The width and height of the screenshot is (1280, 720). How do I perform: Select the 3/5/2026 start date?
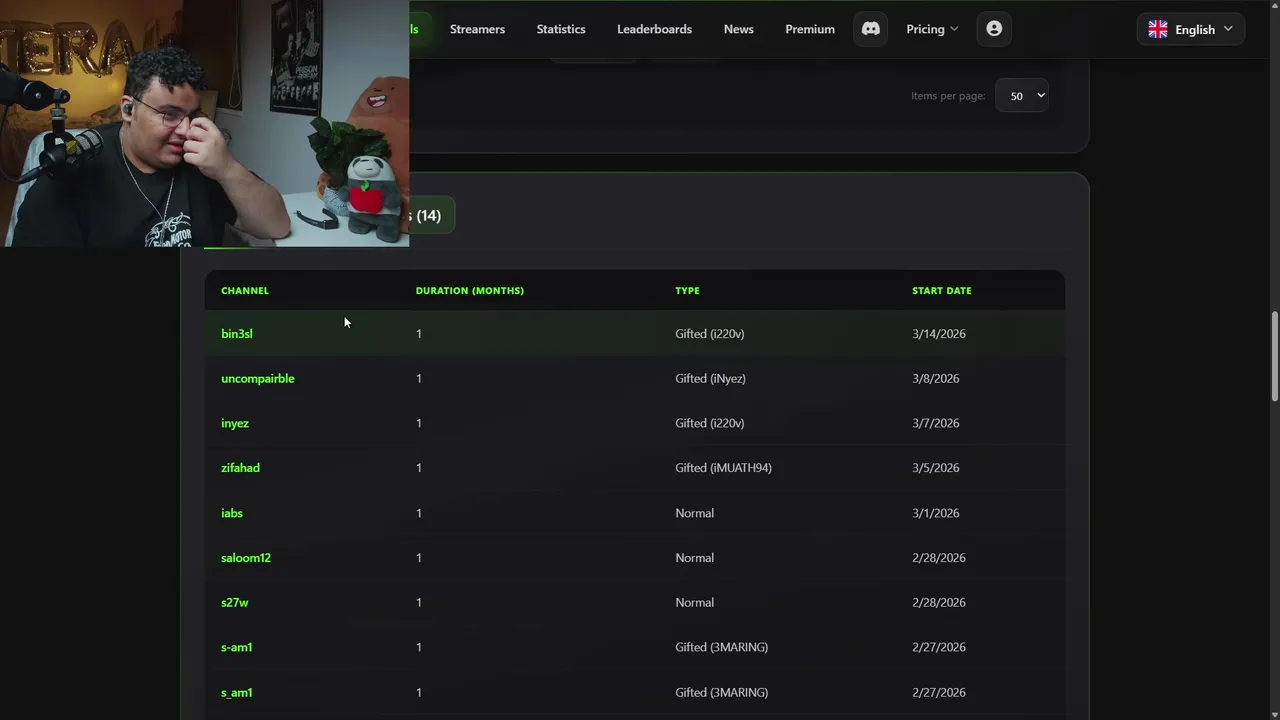[936, 468]
